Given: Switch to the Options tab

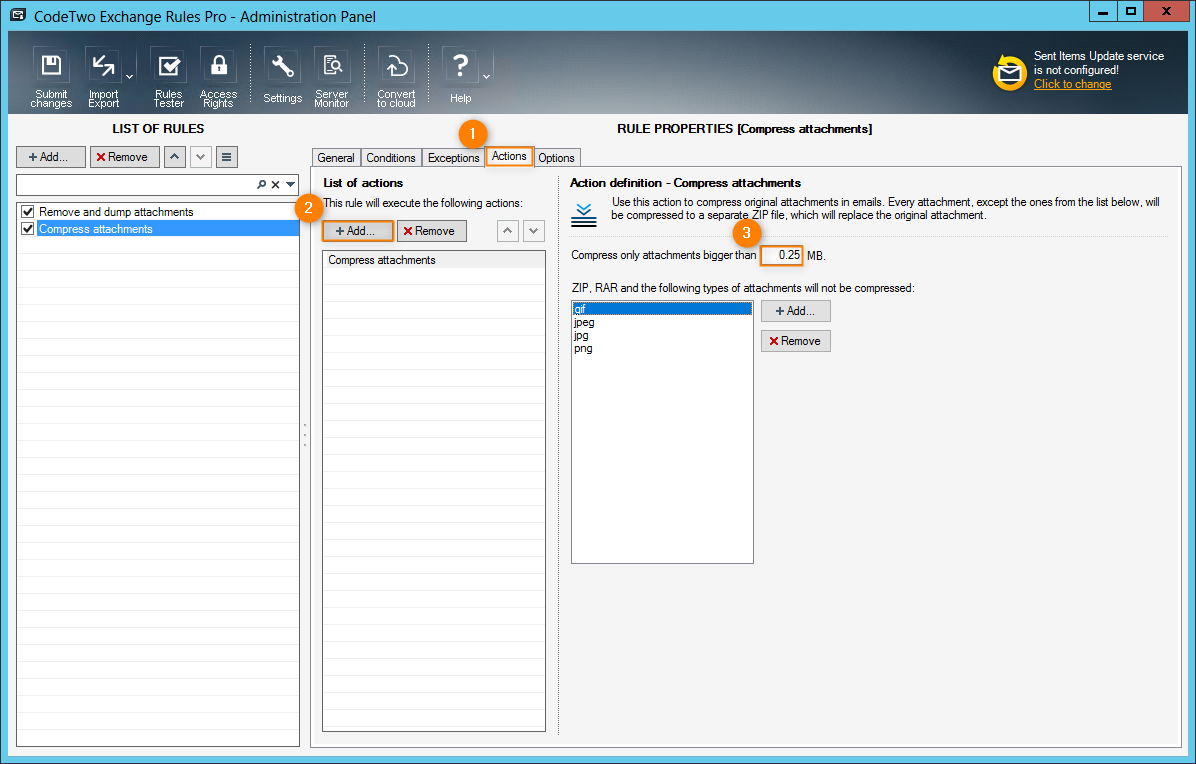Looking at the screenshot, I should (556, 158).
